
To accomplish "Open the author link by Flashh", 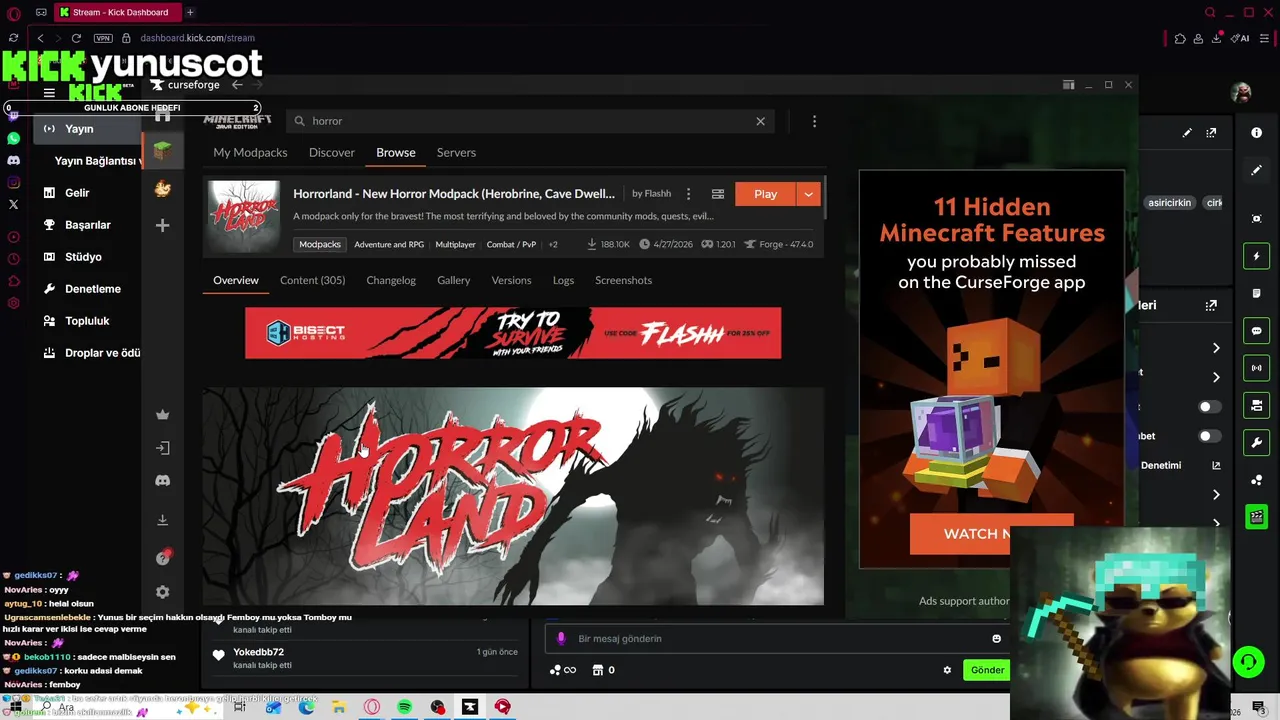I will click(x=651, y=194).
